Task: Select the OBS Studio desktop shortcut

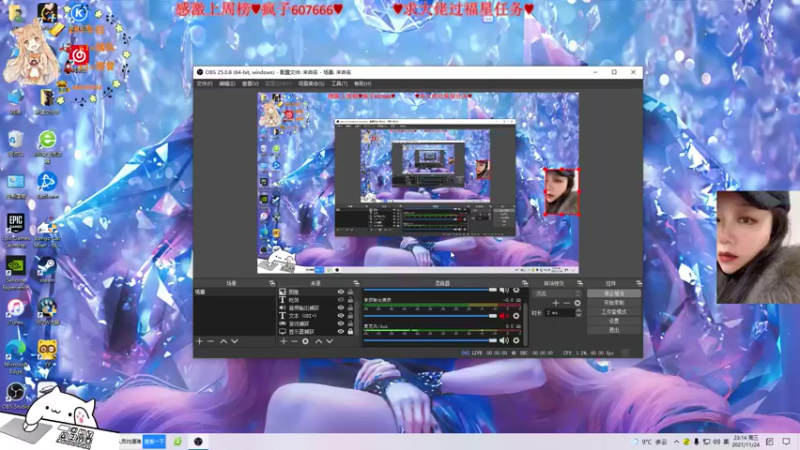Action: pyautogui.click(x=15, y=396)
